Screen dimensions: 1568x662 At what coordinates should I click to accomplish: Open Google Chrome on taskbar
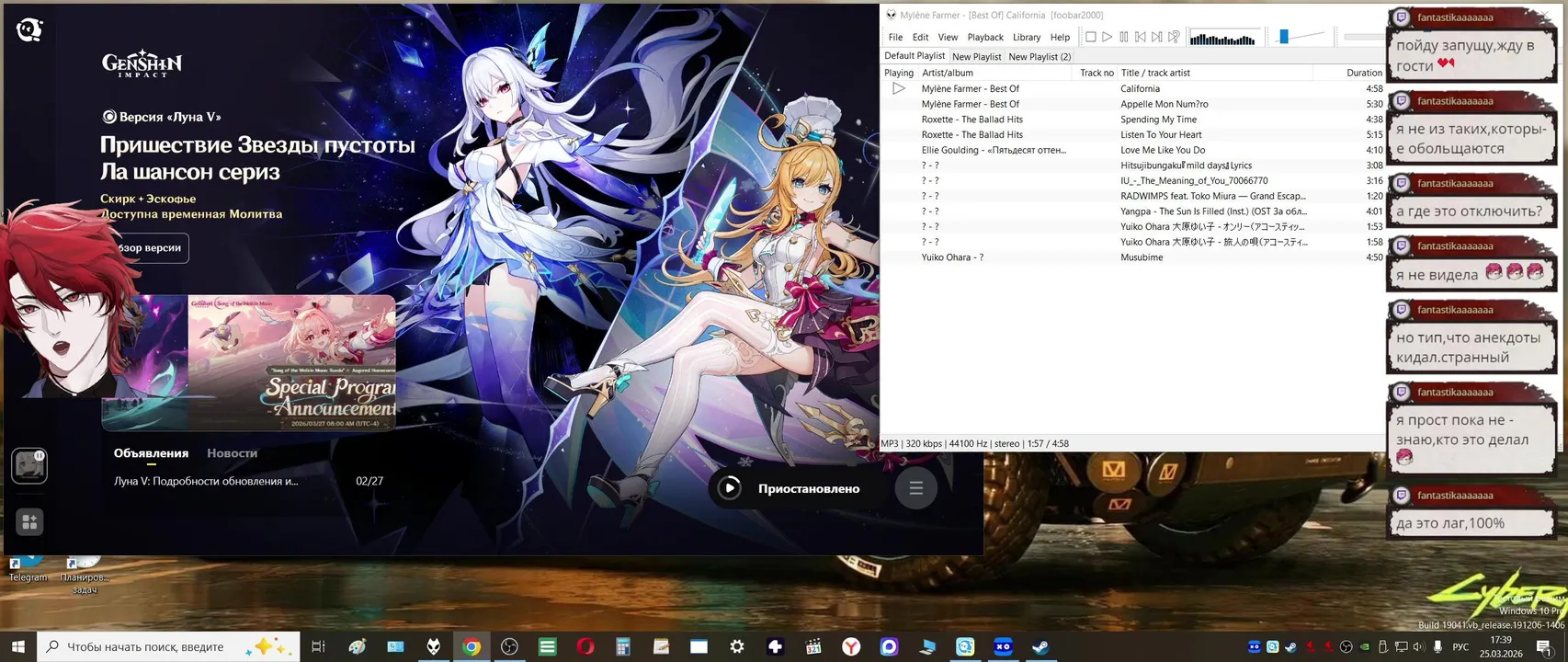pyautogui.click(x=472, y=646)
